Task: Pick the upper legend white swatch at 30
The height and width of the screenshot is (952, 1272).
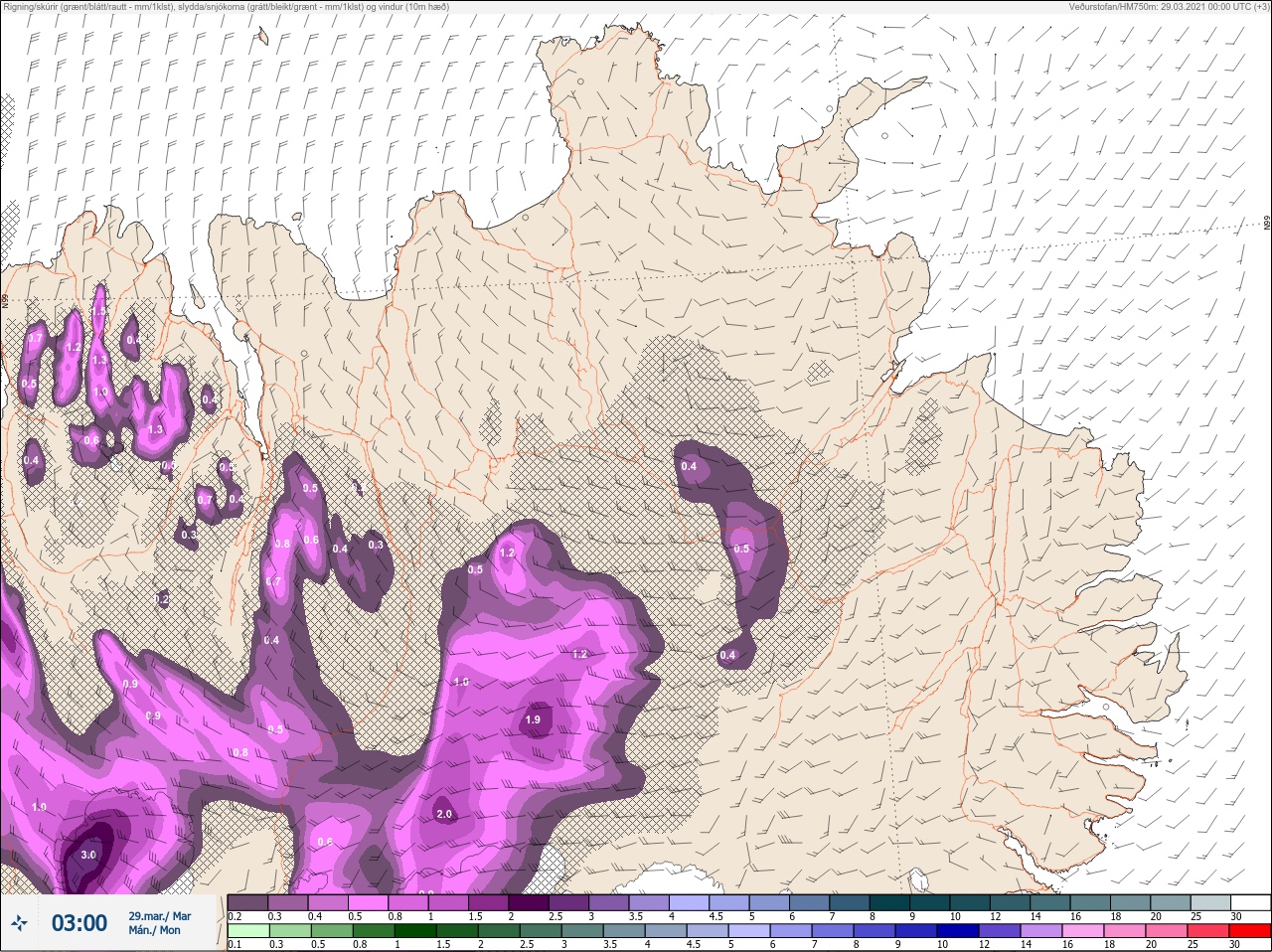Action: [1251, 902]
